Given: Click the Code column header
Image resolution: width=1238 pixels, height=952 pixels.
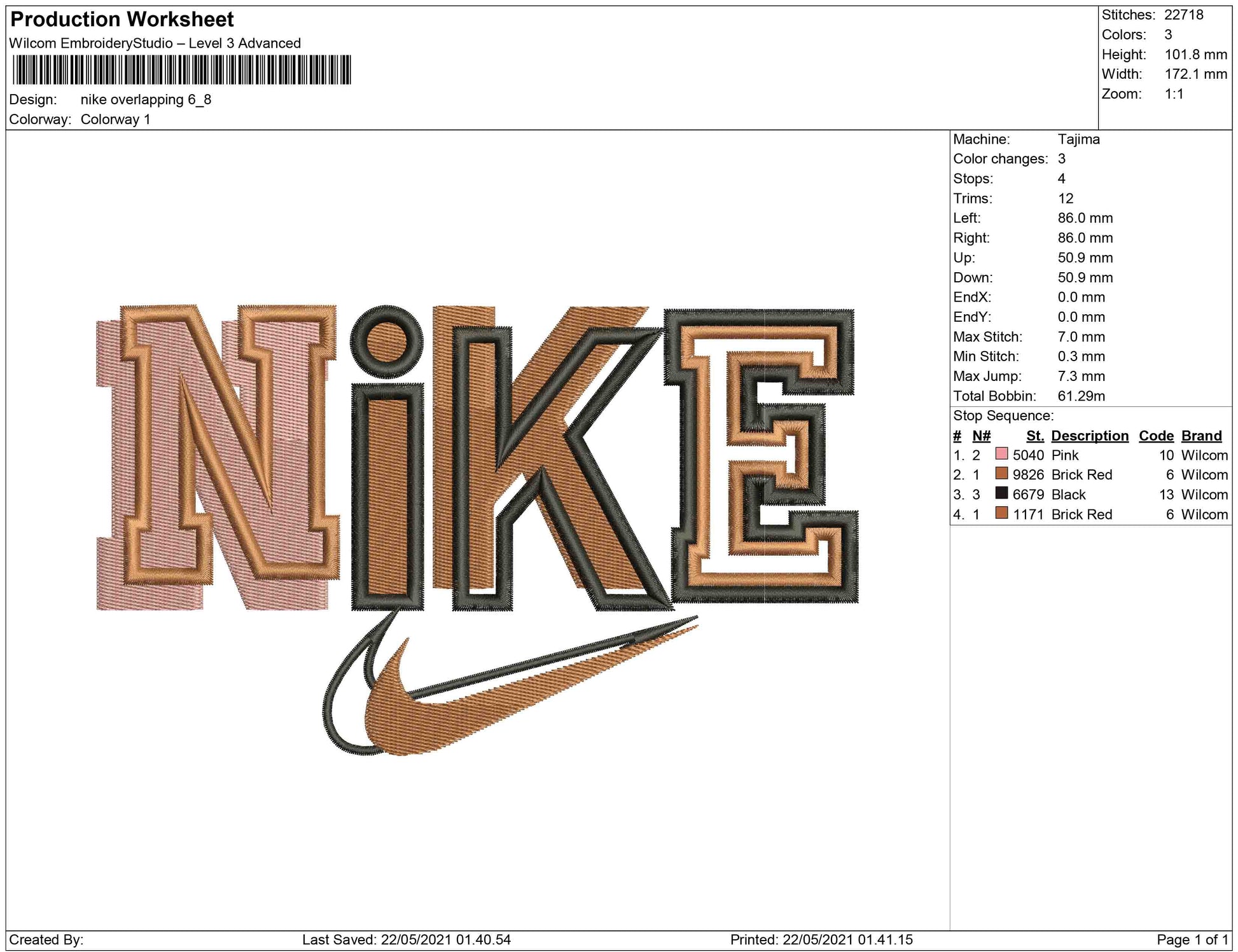Looking at the screenshot, I should pos(1155,436).
